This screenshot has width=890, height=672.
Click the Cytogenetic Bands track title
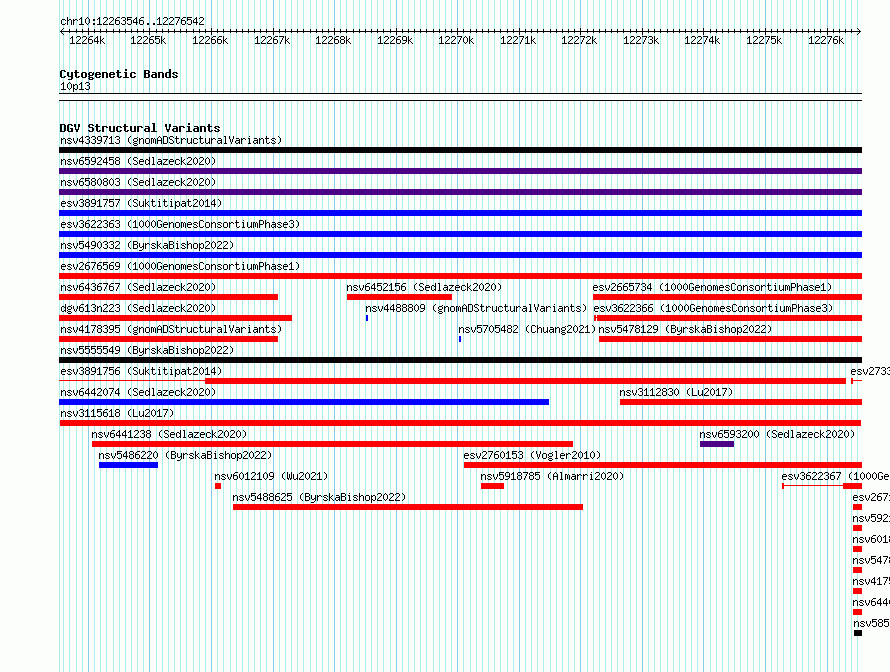click(119, 74)
